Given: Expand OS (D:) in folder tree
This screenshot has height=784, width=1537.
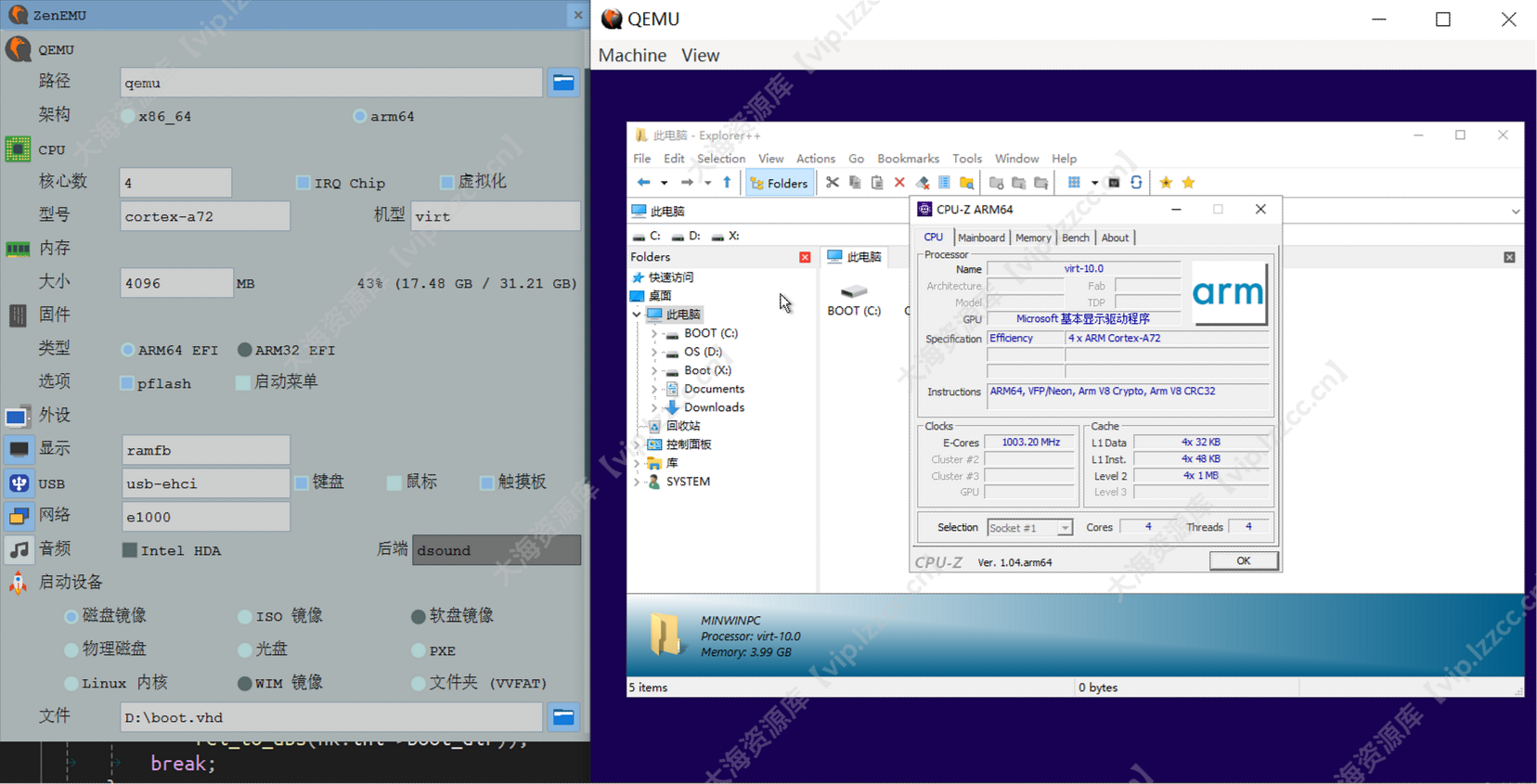Looking at the screenshot, I should [x=653, y=352].
